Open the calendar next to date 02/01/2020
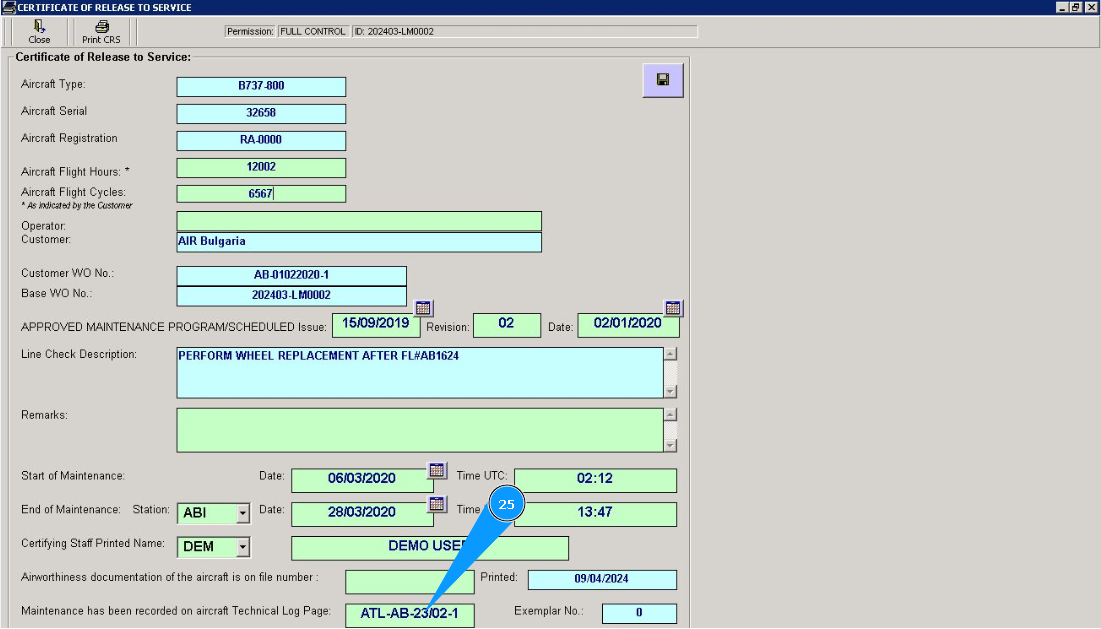1101x629 pixels. (x=673, y=308)
